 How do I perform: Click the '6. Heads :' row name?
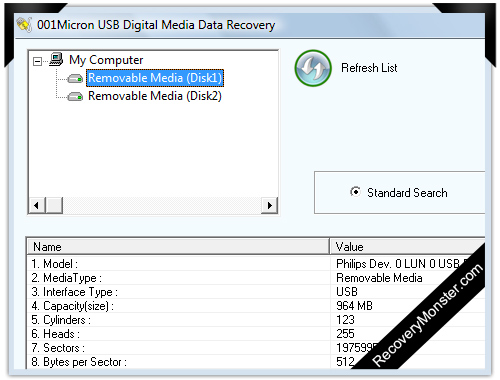click(56, 334)
